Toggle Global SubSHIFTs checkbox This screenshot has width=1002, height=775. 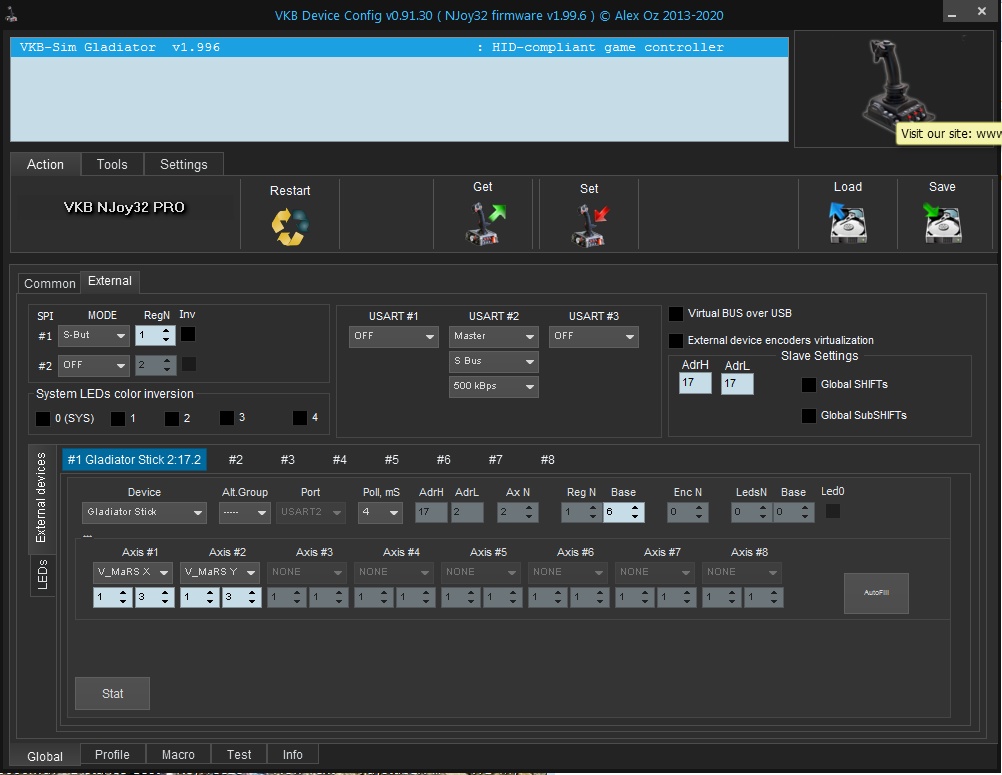(x=808, y=415)
